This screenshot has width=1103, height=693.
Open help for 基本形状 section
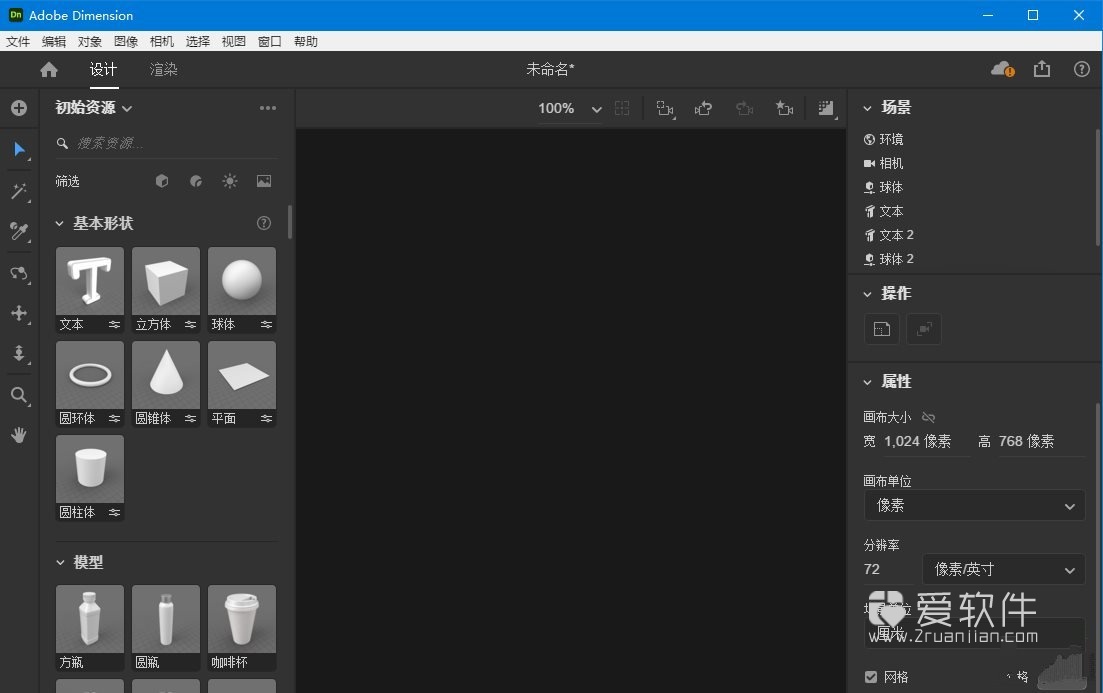pyautogui.click(x=264, y=223)
